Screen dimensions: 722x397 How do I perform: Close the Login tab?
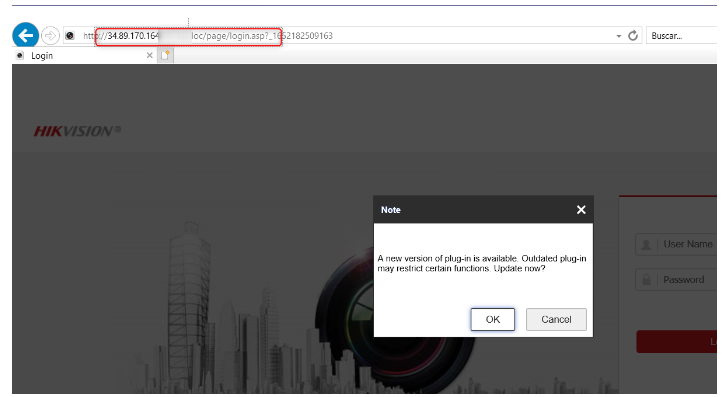coord(149,55)
